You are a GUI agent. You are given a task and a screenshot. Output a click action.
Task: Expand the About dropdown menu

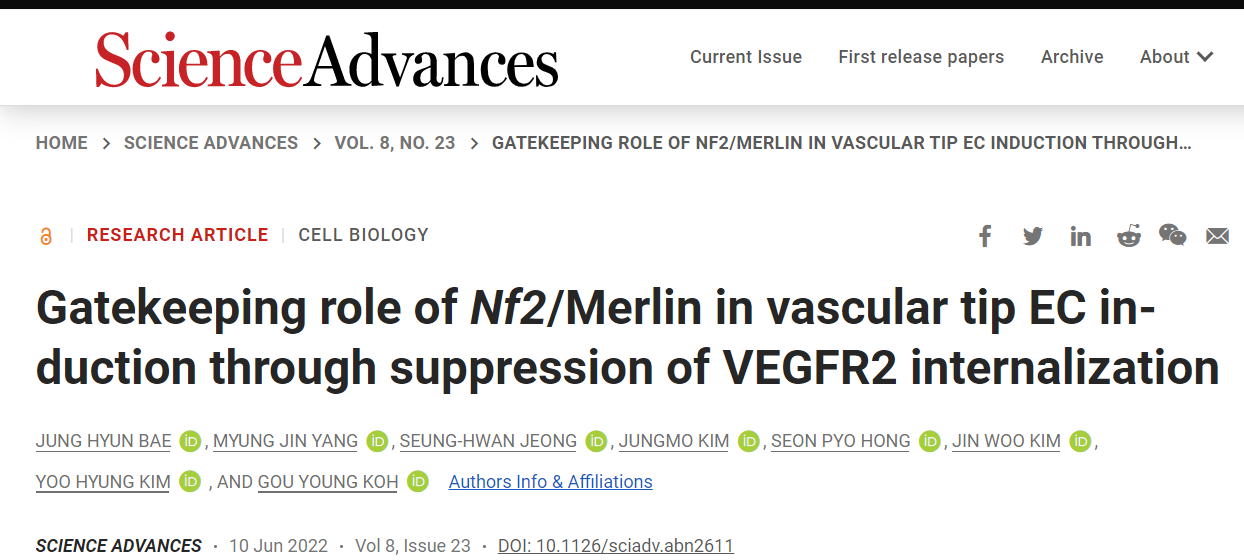coord(1176,57)
